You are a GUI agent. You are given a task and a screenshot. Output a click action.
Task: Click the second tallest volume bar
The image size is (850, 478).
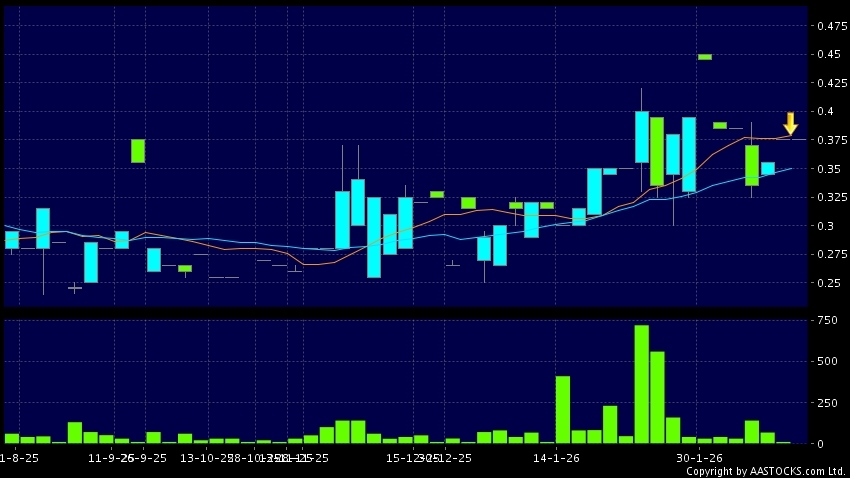click(657, 397)
